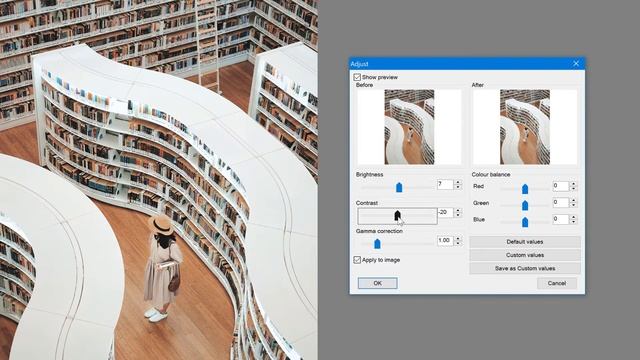Decrease Gamma correction with down stepper
This screenshot has width=640, height=360.
click(x=458, y=243)
